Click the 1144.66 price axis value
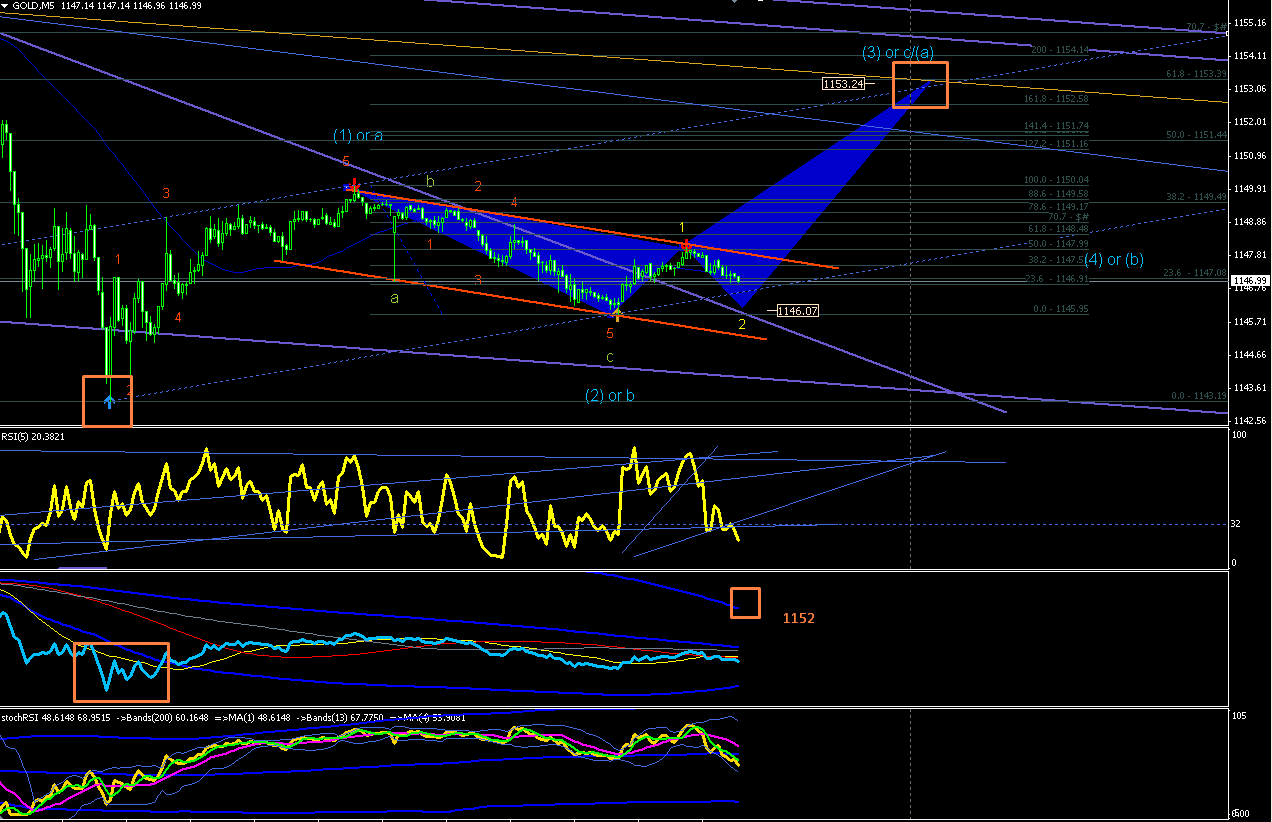Image resolution: width=1272 pixels, height=822 pixels. [x=1251, y=354]
